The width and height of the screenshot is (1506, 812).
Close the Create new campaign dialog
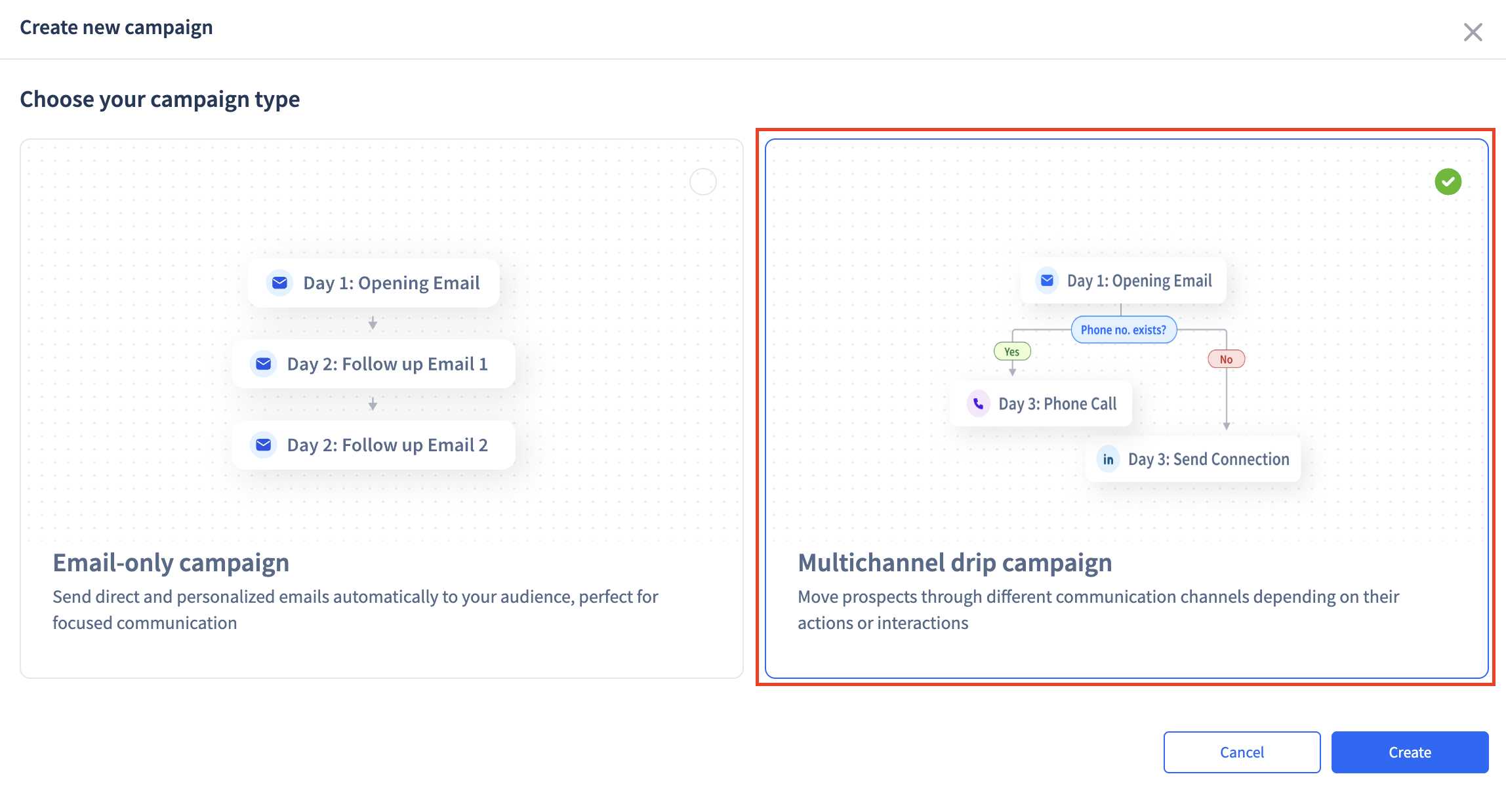pos(1473,32)
